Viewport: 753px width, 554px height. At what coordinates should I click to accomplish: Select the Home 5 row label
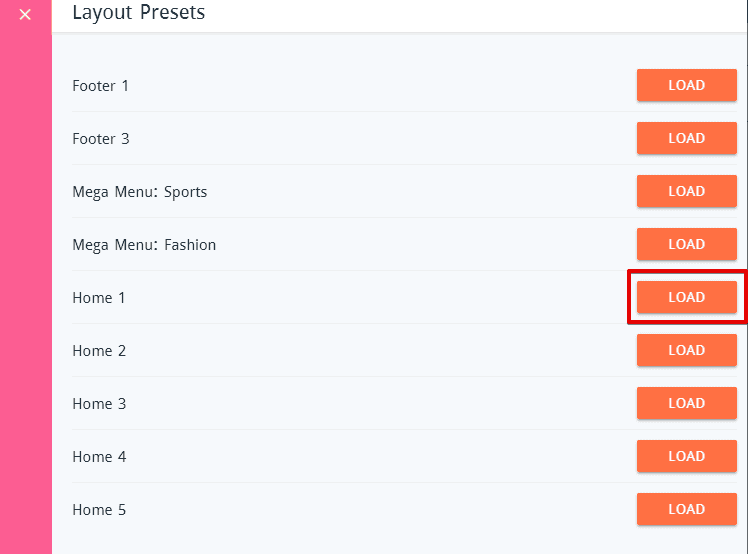99,510
